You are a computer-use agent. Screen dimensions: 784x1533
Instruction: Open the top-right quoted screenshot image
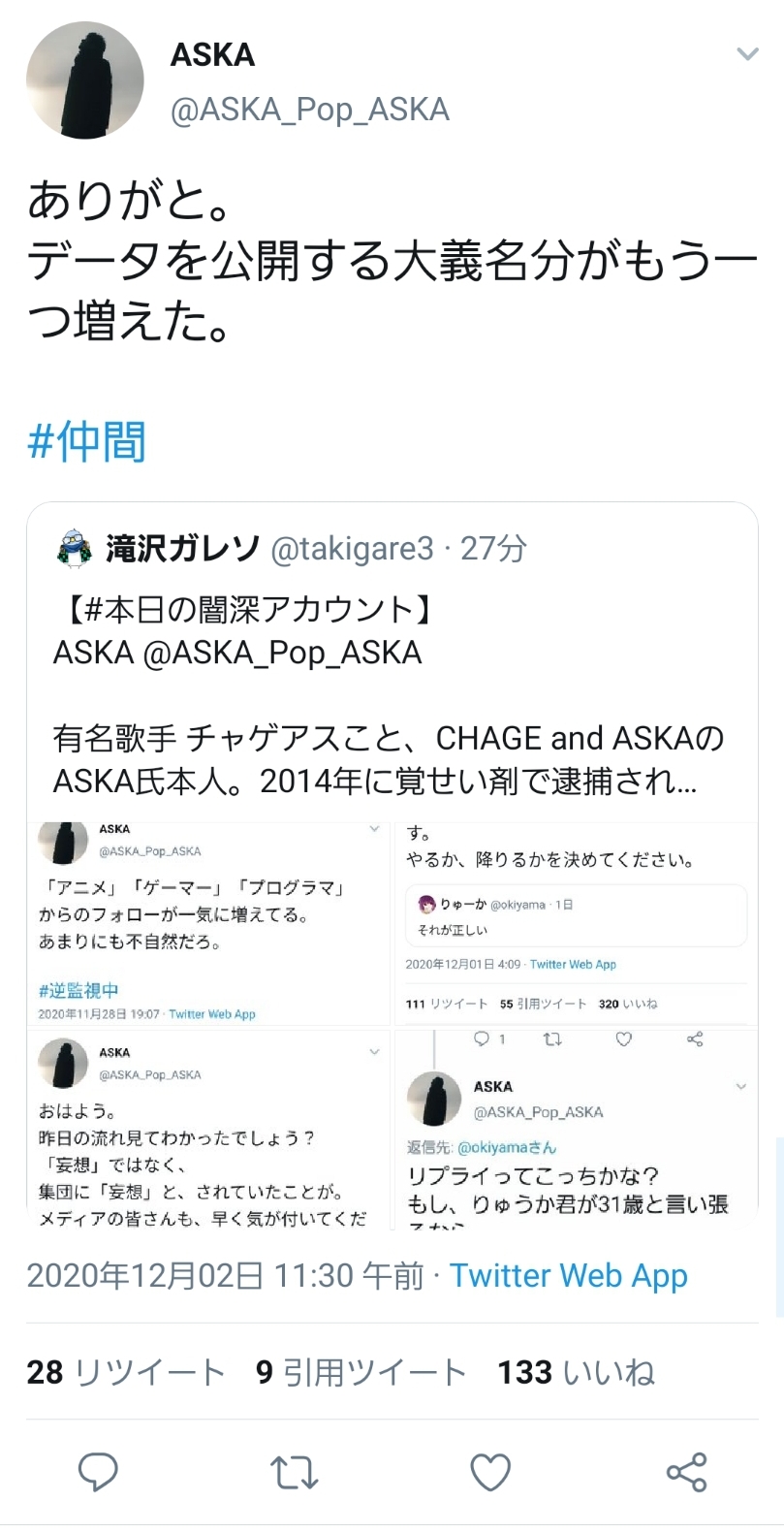point(576,923)
